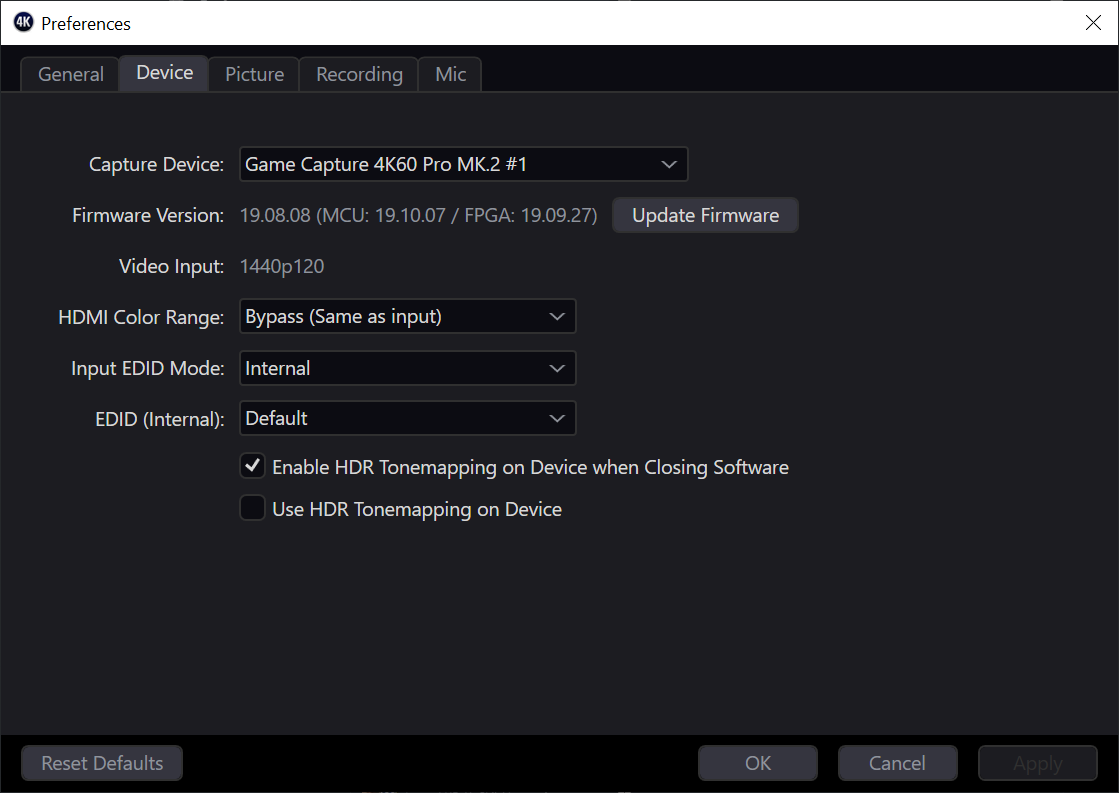Confirm with the OK button

[x=758, y=763]
